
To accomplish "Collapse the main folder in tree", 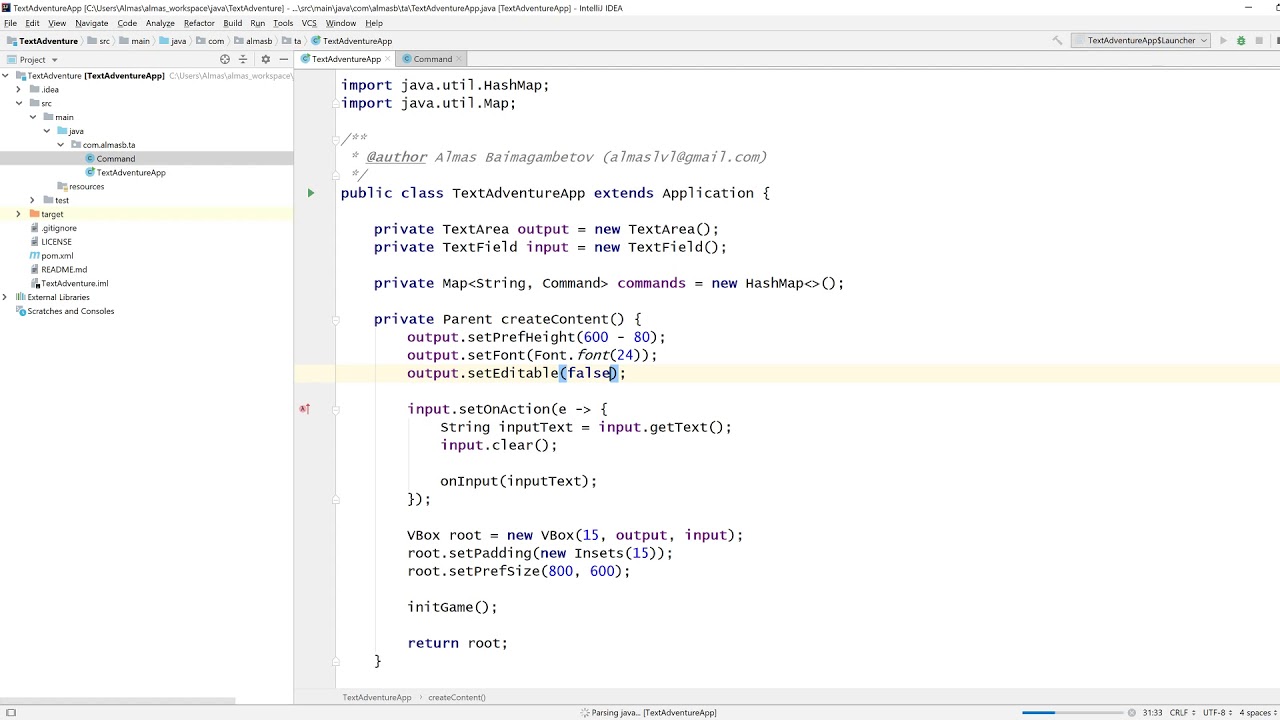I will pyautogui.click(x=32, y=117).
